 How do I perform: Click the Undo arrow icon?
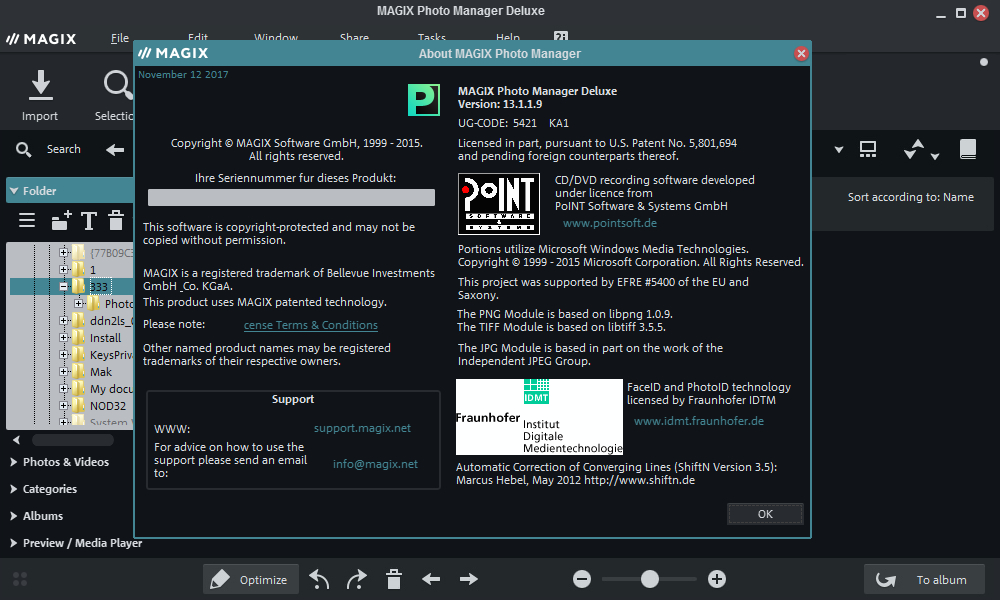tap(319, 578)
